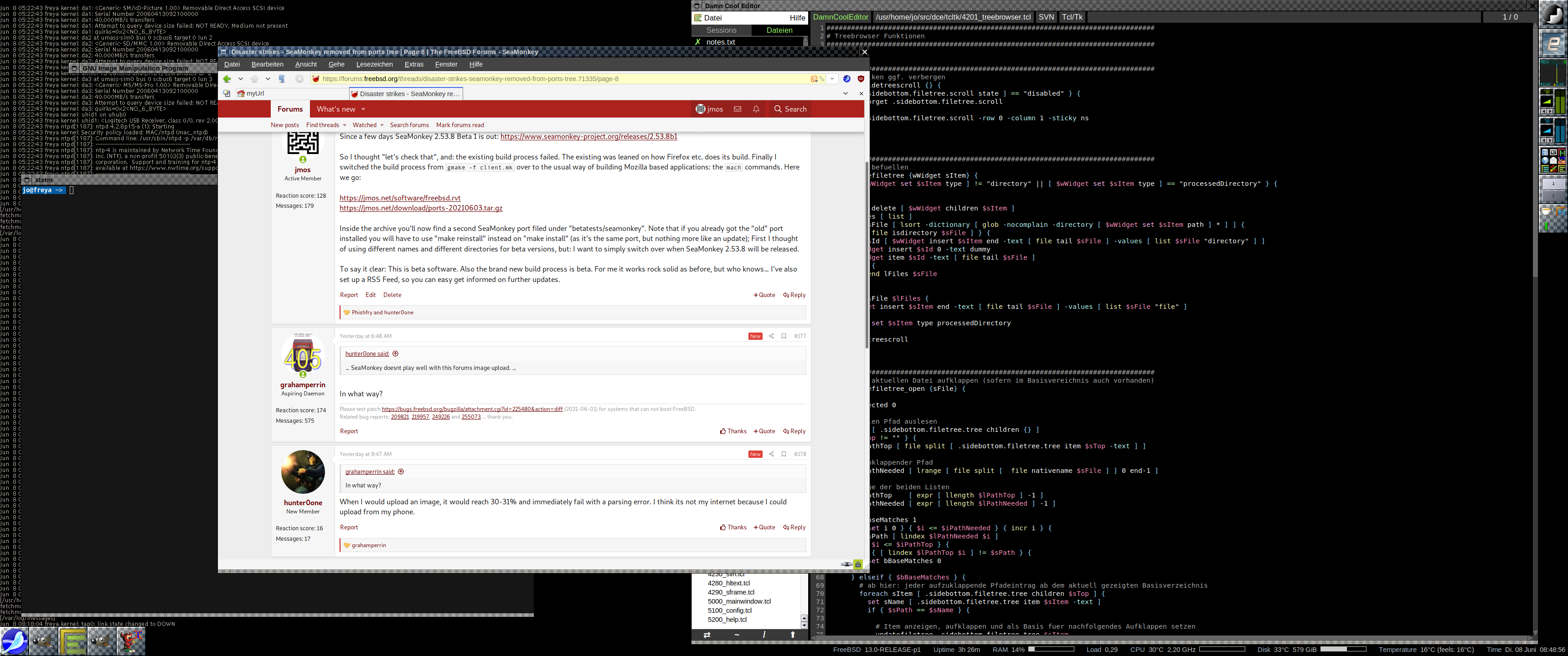Open the forward history dropdown arrow
The height and width of the screenshot is (656, 1568).
tap(268, 78)
